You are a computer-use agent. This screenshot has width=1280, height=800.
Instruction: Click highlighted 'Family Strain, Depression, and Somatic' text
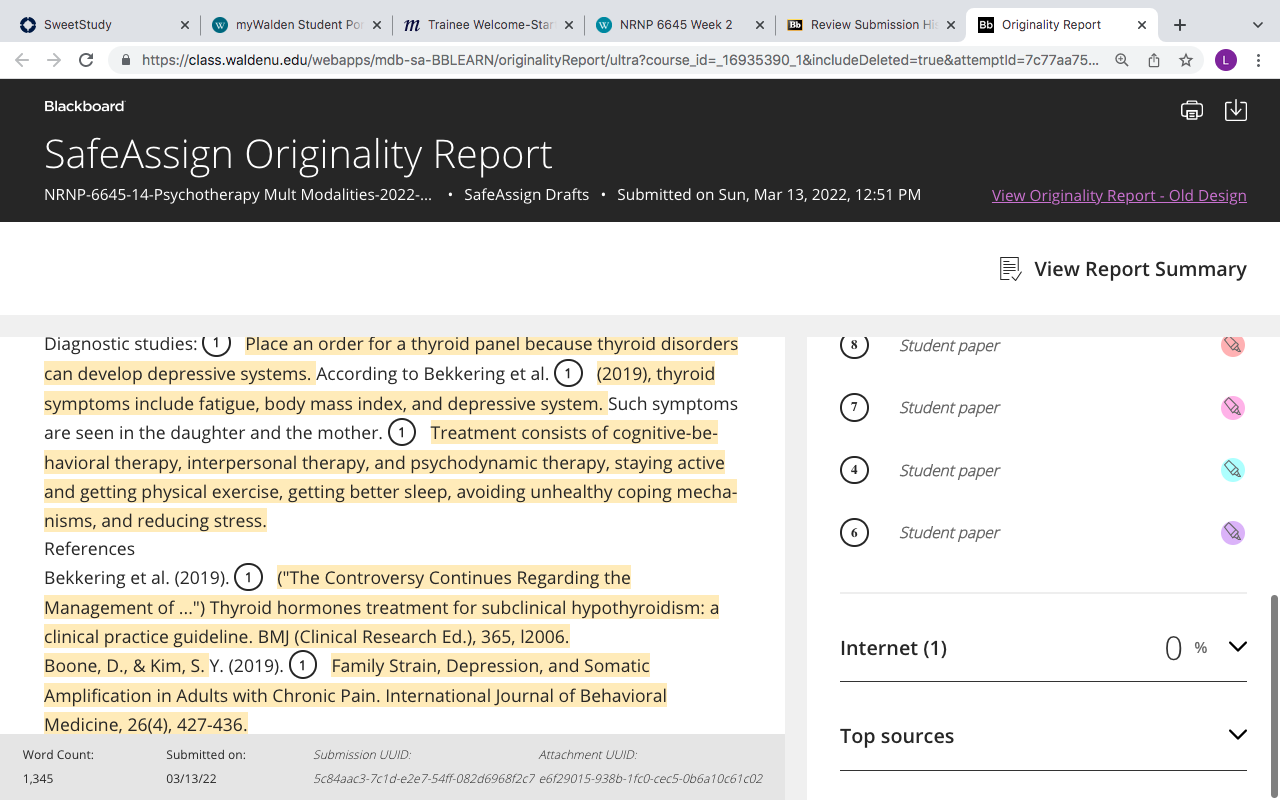[490, 665]
